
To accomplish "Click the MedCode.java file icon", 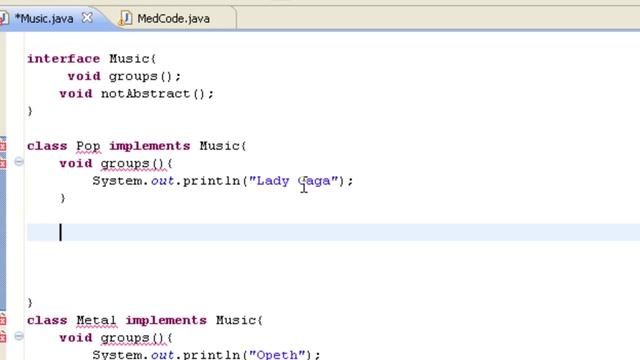I will point(126,18).
